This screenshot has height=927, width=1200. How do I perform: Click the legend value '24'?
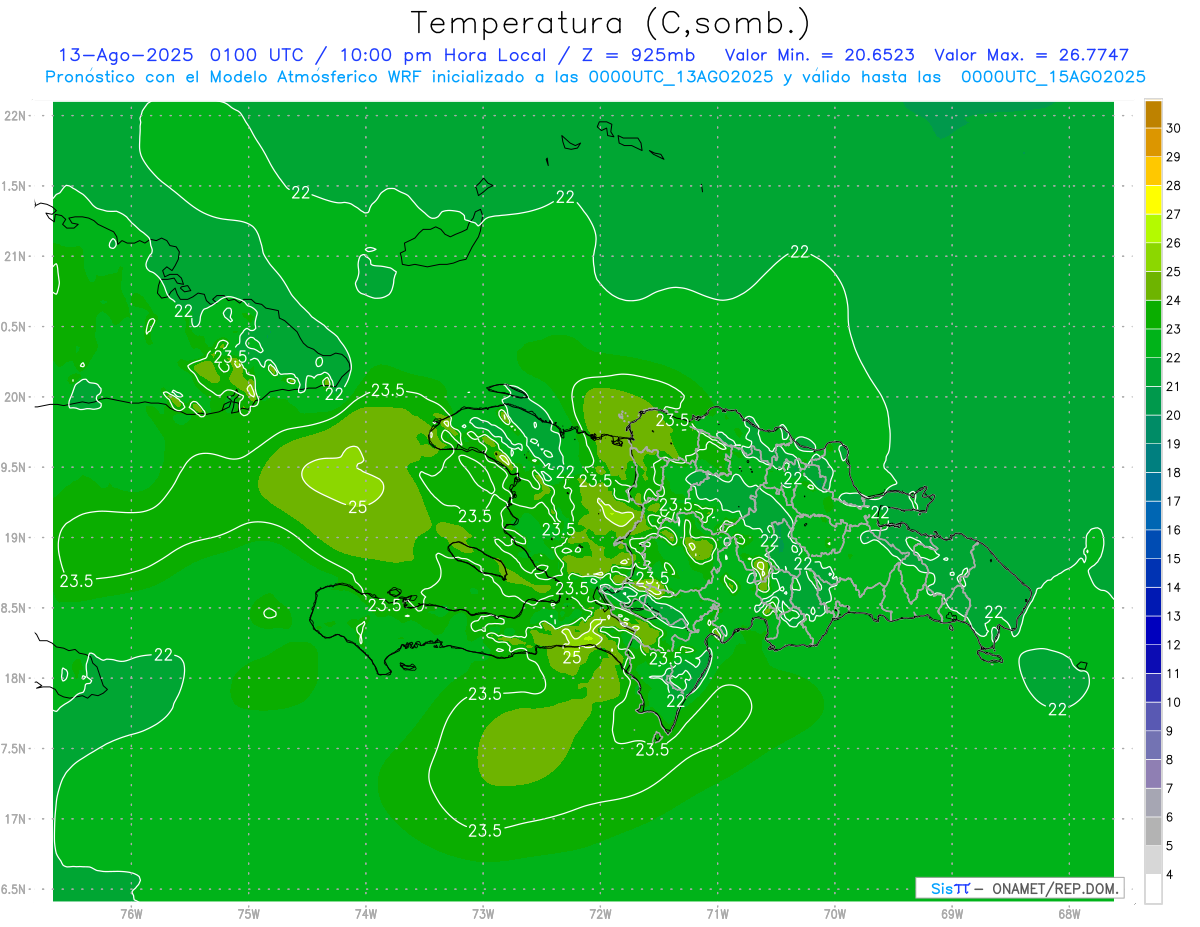click(x=1174, y=301)
